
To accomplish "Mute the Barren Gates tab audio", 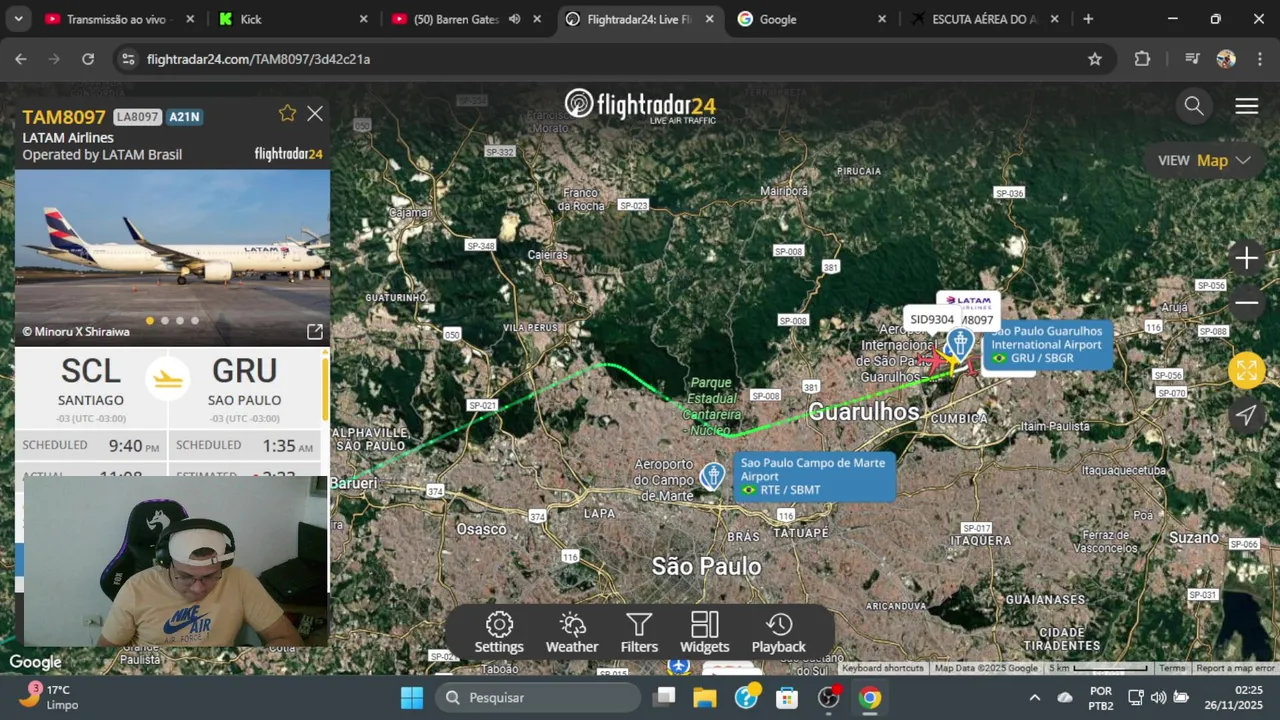I will click(514, 19).
